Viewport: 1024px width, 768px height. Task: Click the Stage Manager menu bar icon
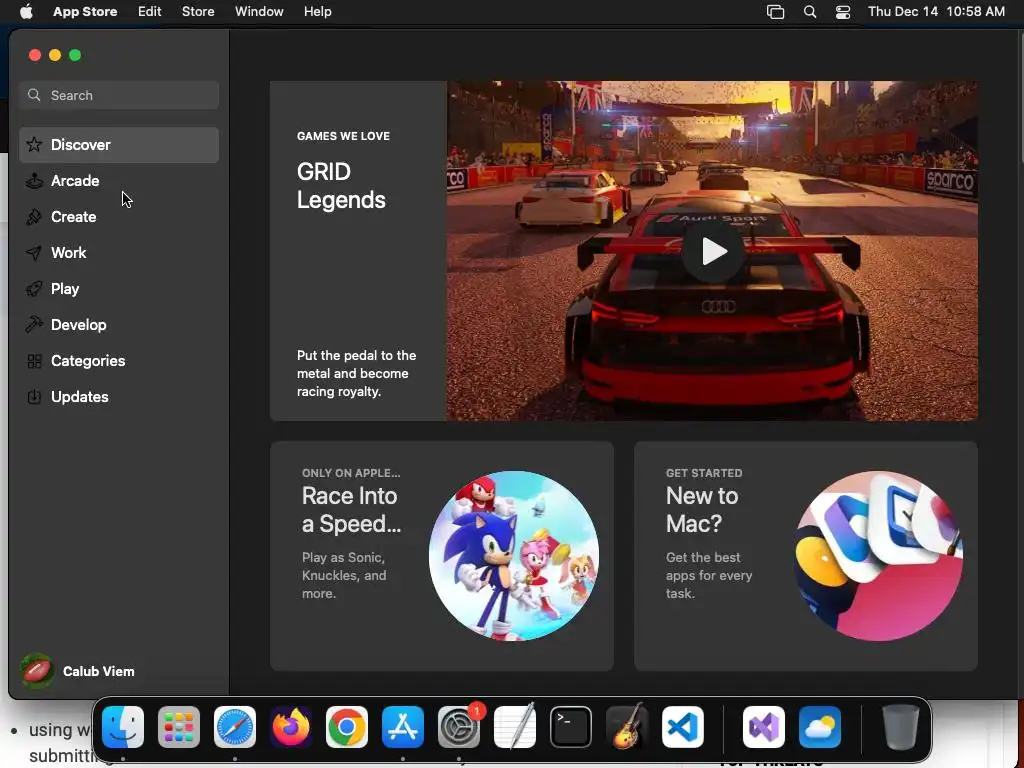pos(775,12)
